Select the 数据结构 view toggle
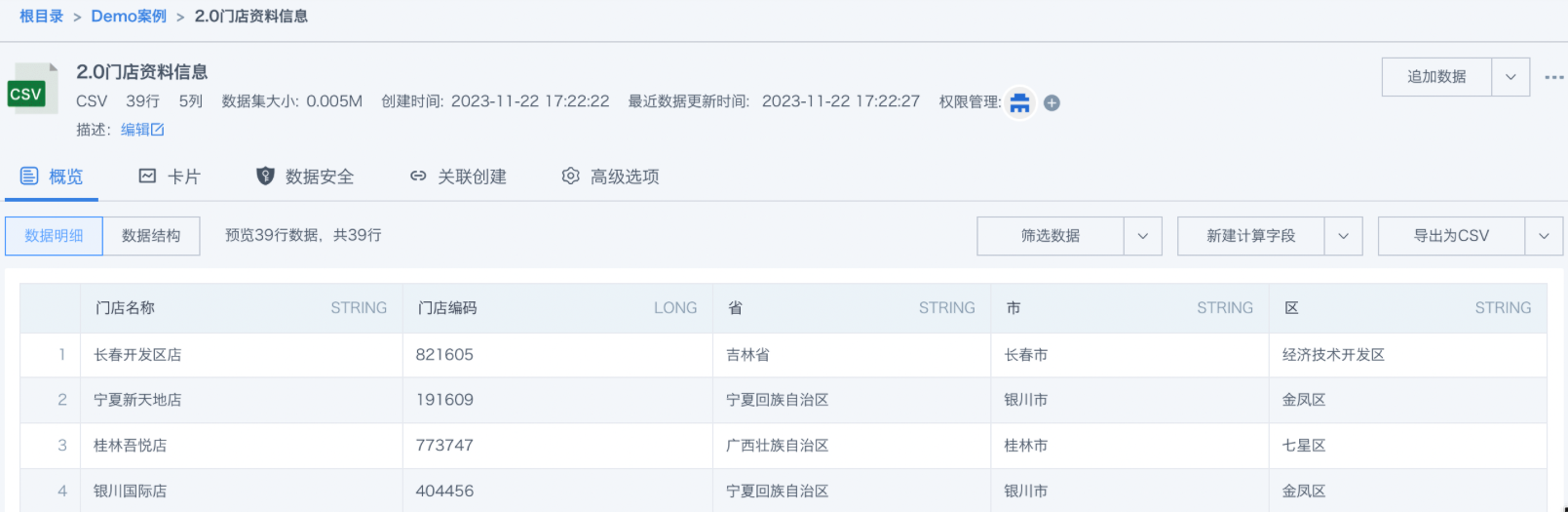Image resolution: width=1568 pixels, height=512 pixels. (151, 236)
